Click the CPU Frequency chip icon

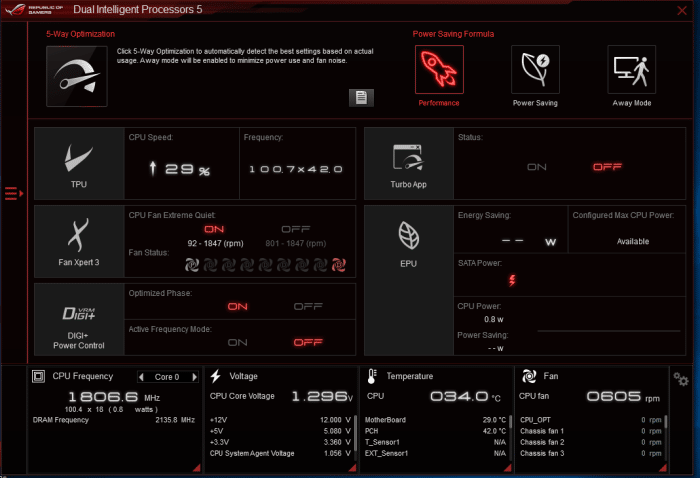[x=38, y=376]
